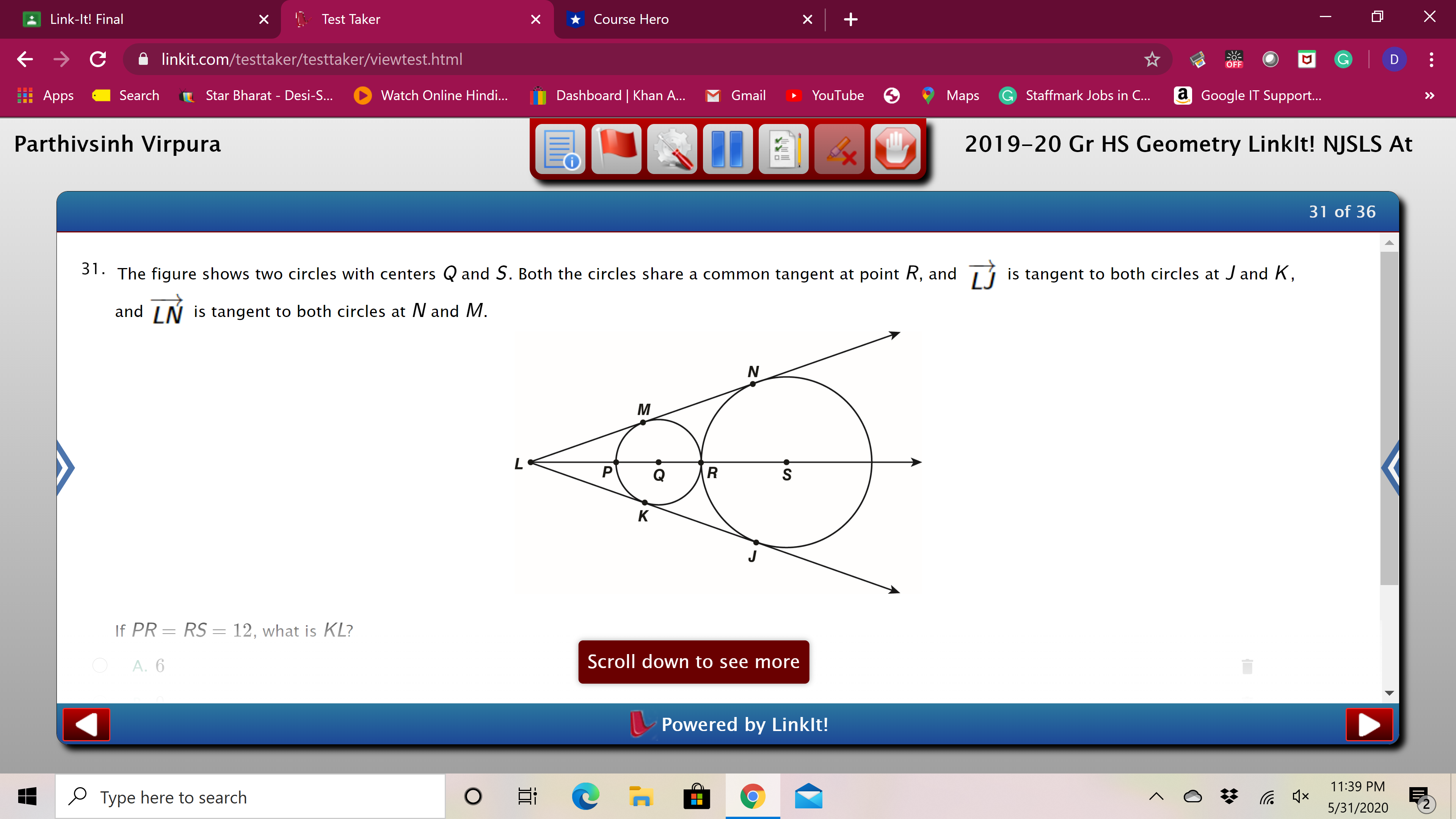Viewport: 1456px width, 819px height.
Task: Bookmark page with star icon
Action: point(1152,60)
